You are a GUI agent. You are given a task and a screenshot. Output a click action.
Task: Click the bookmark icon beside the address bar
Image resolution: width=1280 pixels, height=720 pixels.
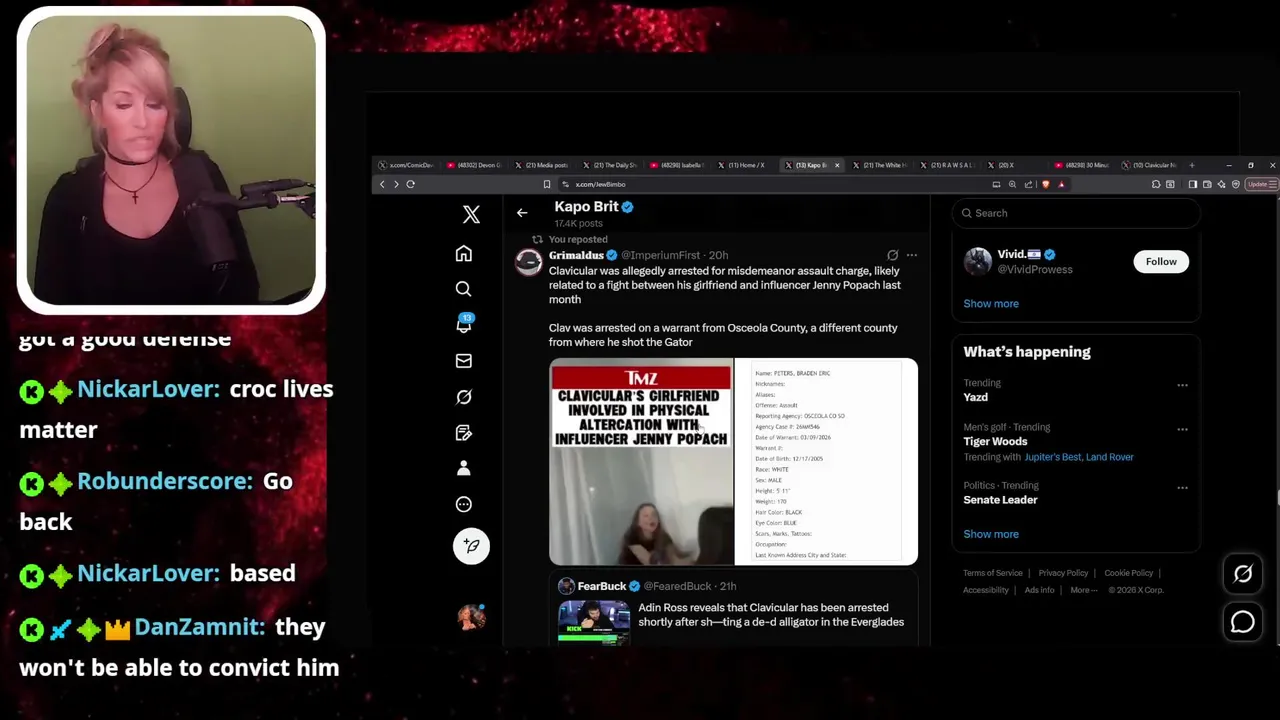(546, 184)
